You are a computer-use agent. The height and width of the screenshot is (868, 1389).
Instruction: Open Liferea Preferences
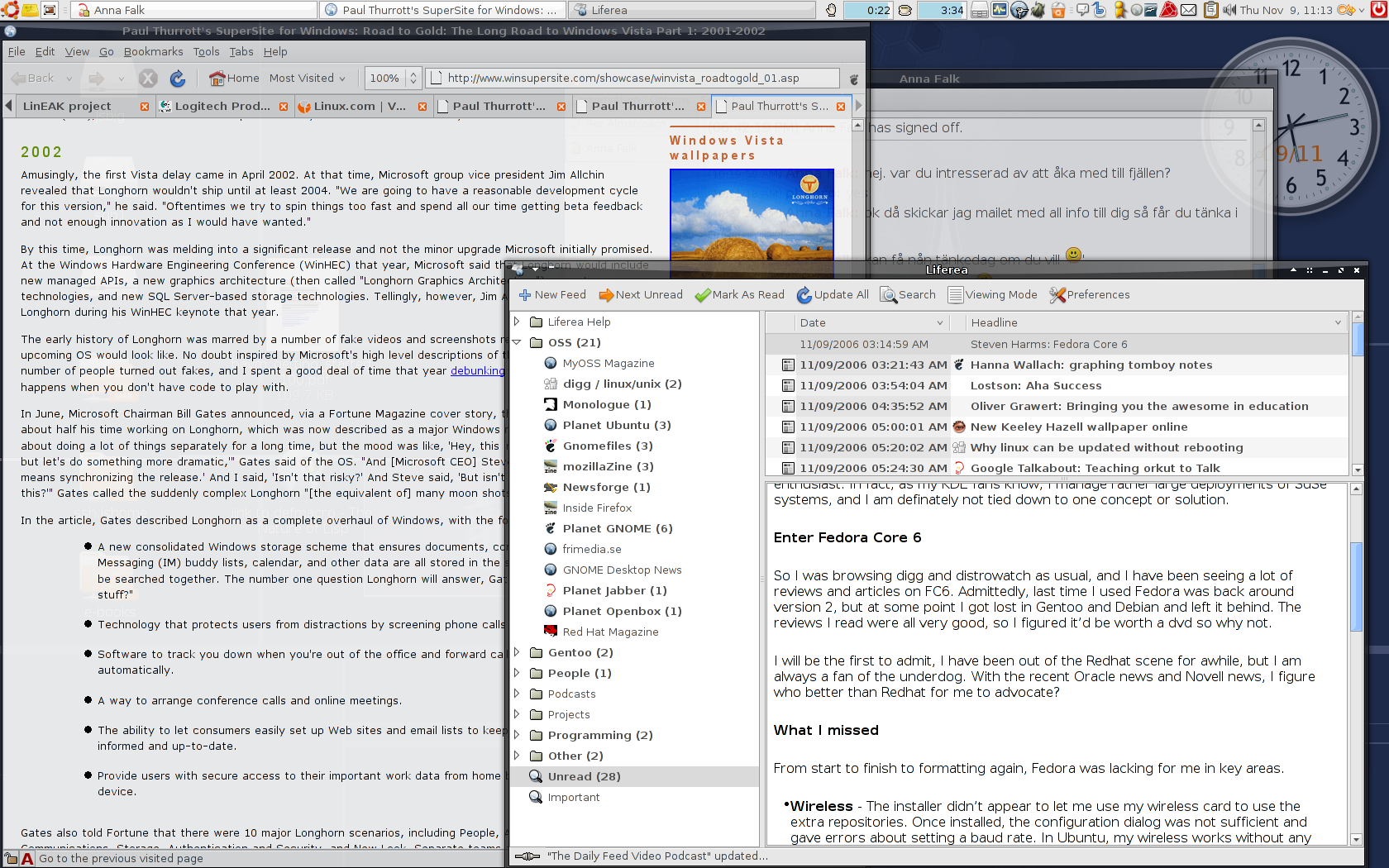coord(1089,295)
